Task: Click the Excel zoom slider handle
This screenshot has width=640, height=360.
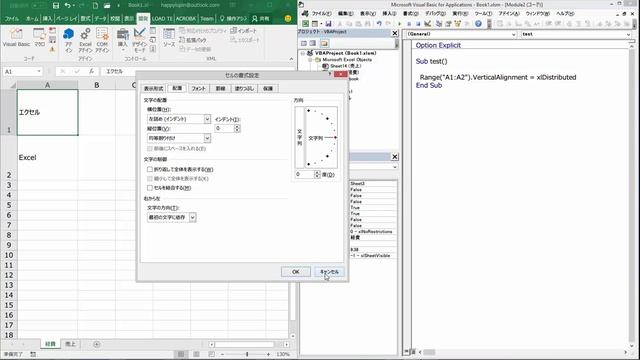Action: [x=247, y=354]
